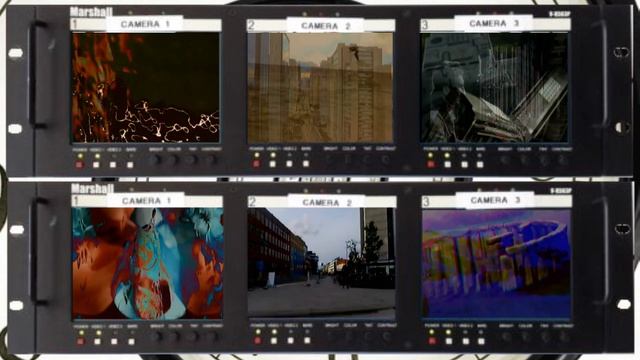Adjust COLOR knob on bottom rack Camera 3
The height and width of the screenshot is (360, 640).
point(525,337)
